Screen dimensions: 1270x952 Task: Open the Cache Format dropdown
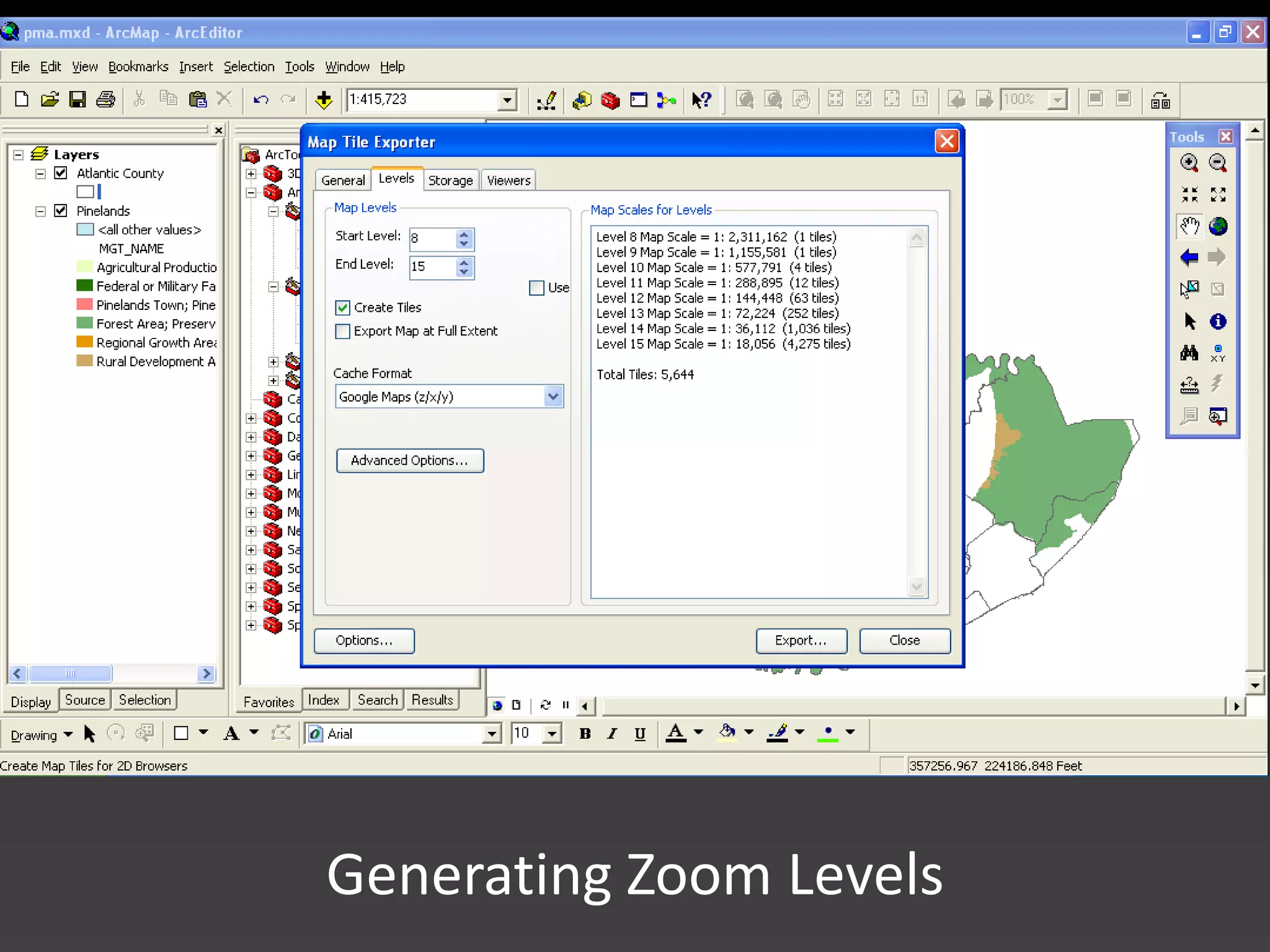coord(553,396)
